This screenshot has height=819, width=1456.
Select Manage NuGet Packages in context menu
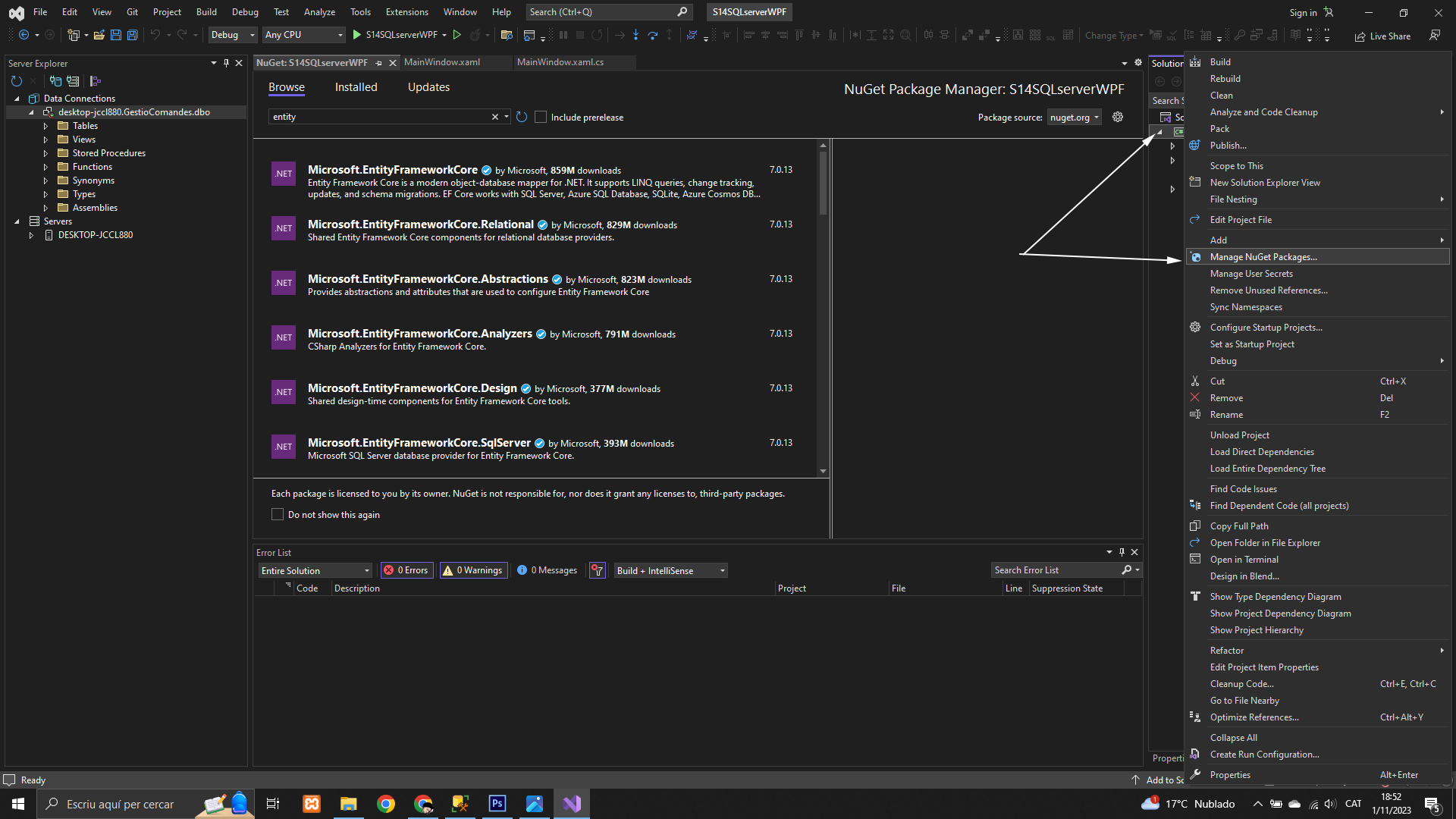click(x=1263, y=257)
